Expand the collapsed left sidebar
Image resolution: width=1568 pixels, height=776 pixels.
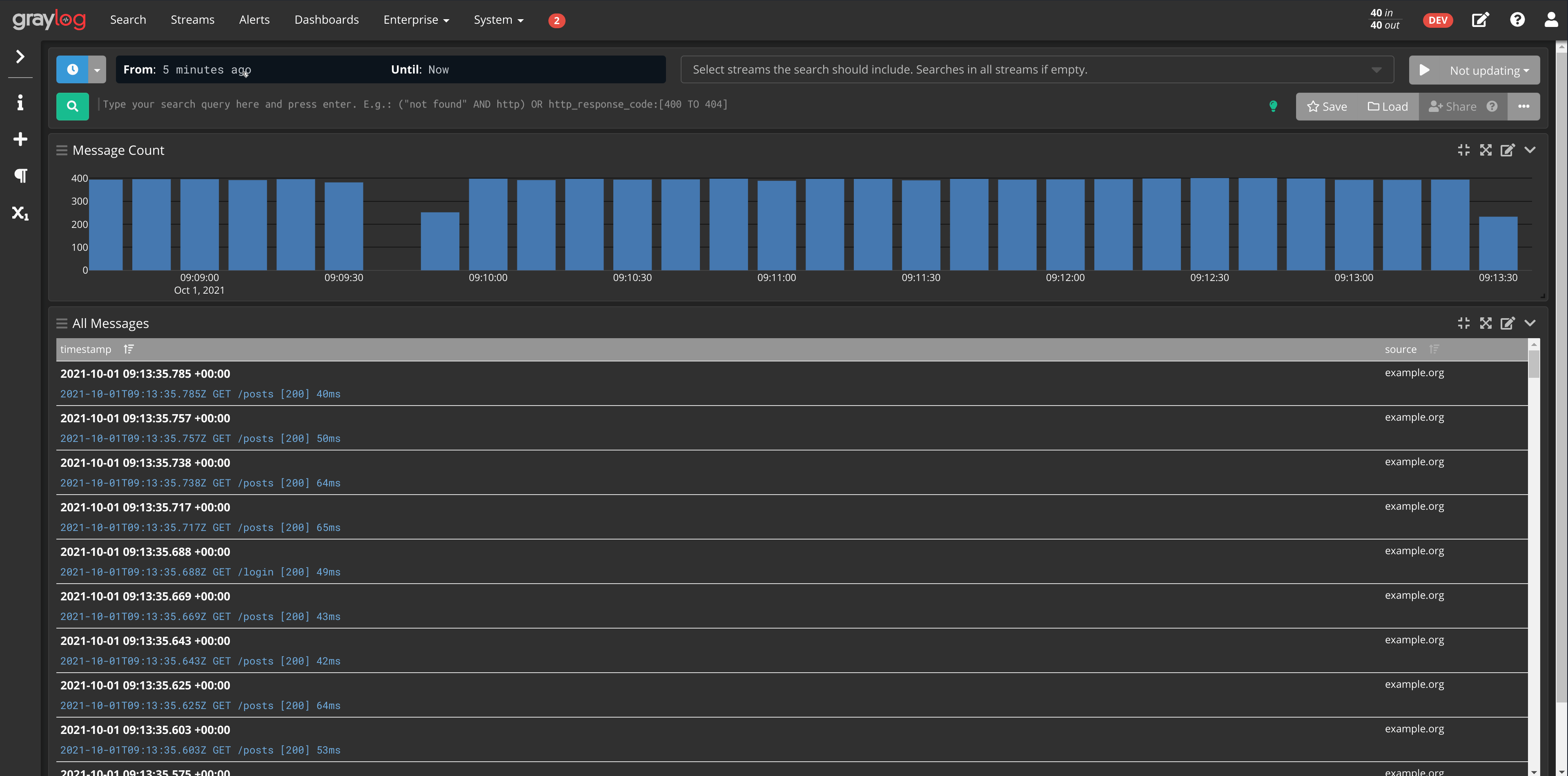(x=20, y=56)
